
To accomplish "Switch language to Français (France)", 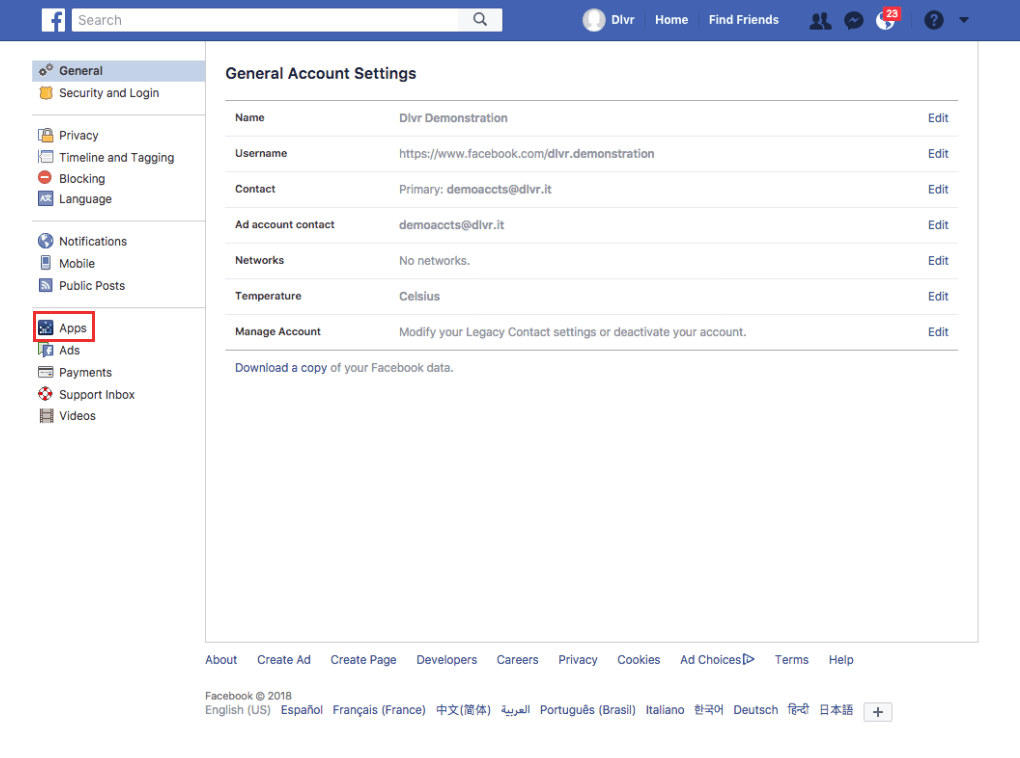I will coord(379,710).
